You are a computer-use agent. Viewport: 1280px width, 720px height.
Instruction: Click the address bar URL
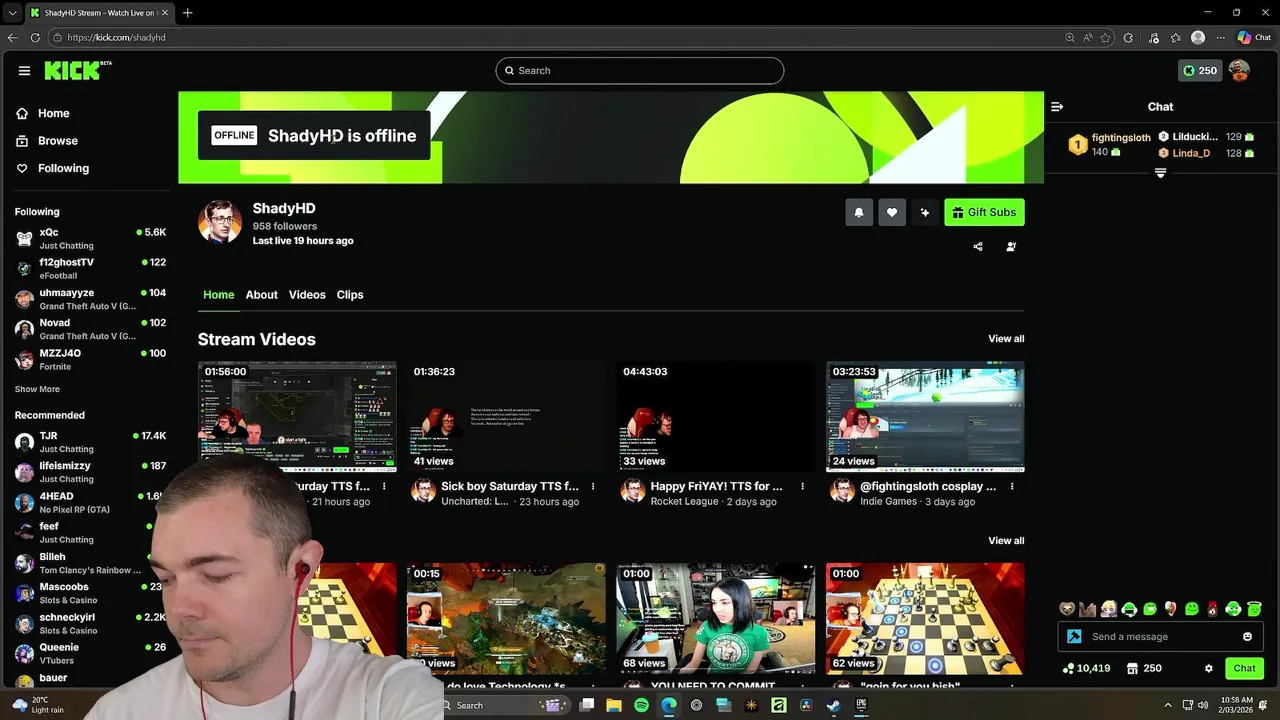coord(116,37)
